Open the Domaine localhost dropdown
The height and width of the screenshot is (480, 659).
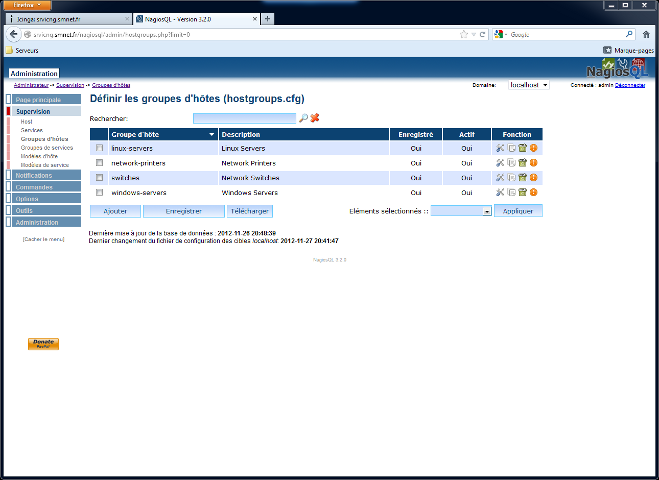[529, 85]
